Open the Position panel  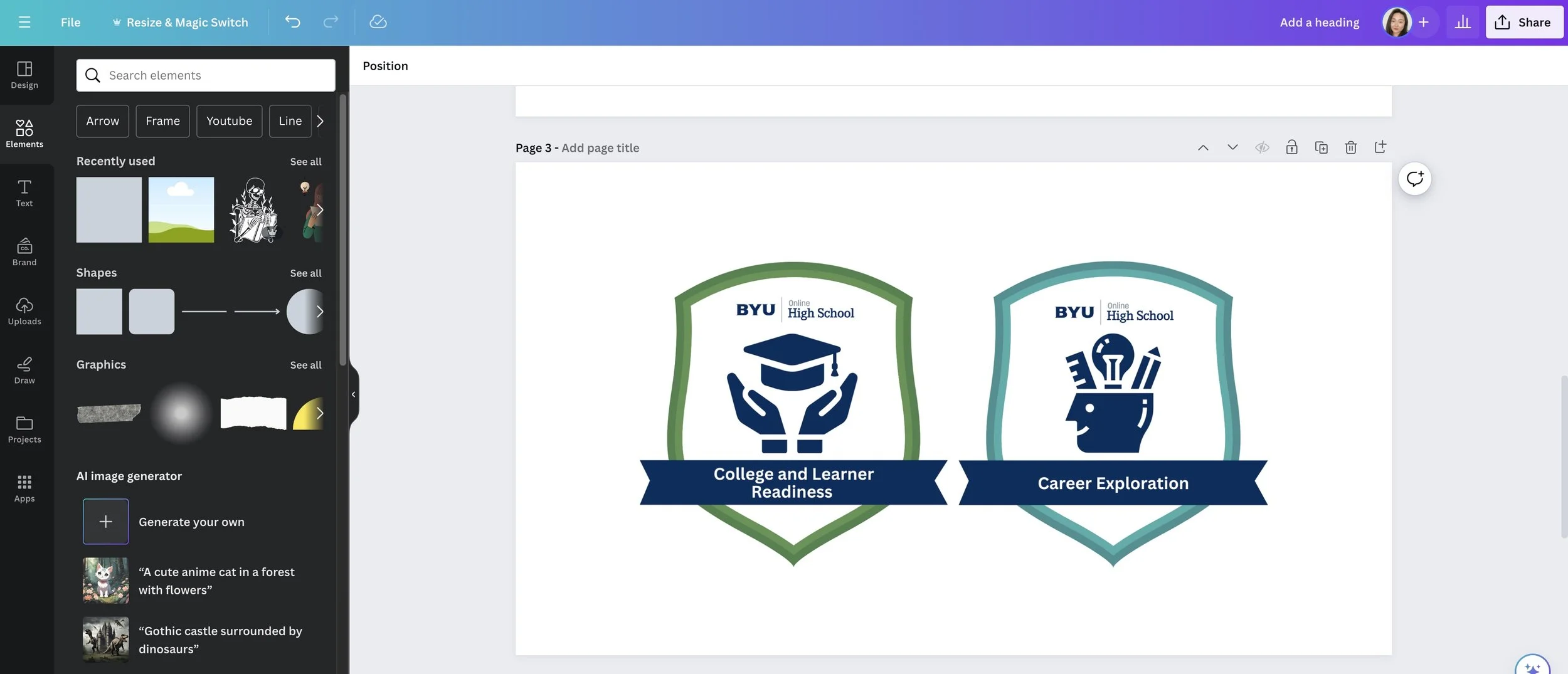point(385,66)
